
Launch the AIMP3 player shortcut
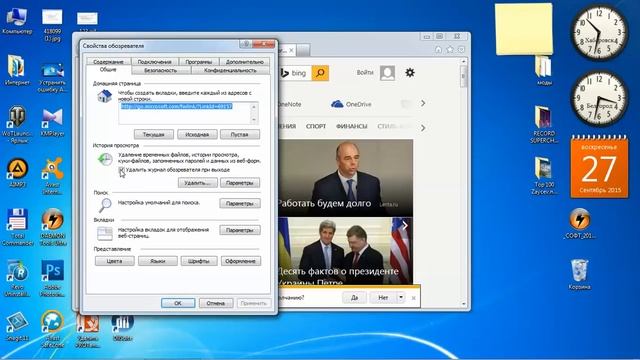point(17,173)
